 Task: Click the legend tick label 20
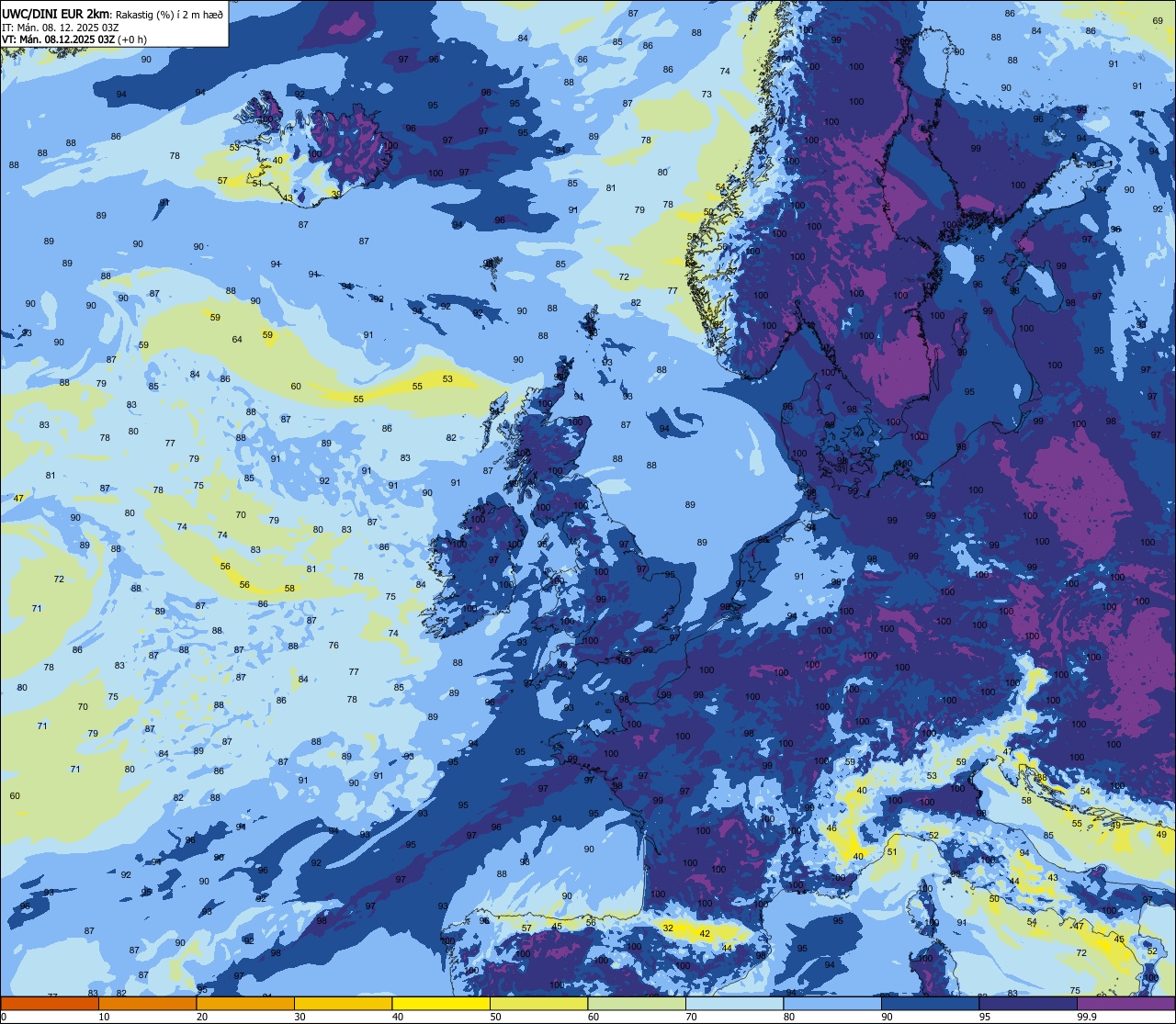[x=202, y=1017]
